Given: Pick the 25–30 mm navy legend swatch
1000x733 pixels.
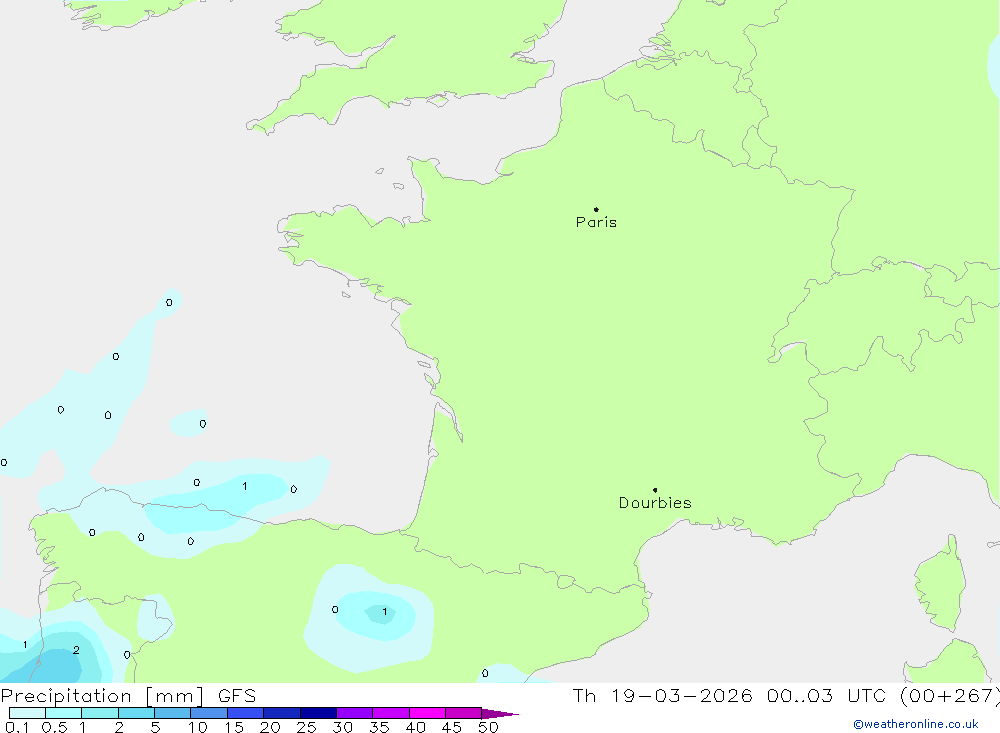Looking at the screenshot, I should pos(318,713).
